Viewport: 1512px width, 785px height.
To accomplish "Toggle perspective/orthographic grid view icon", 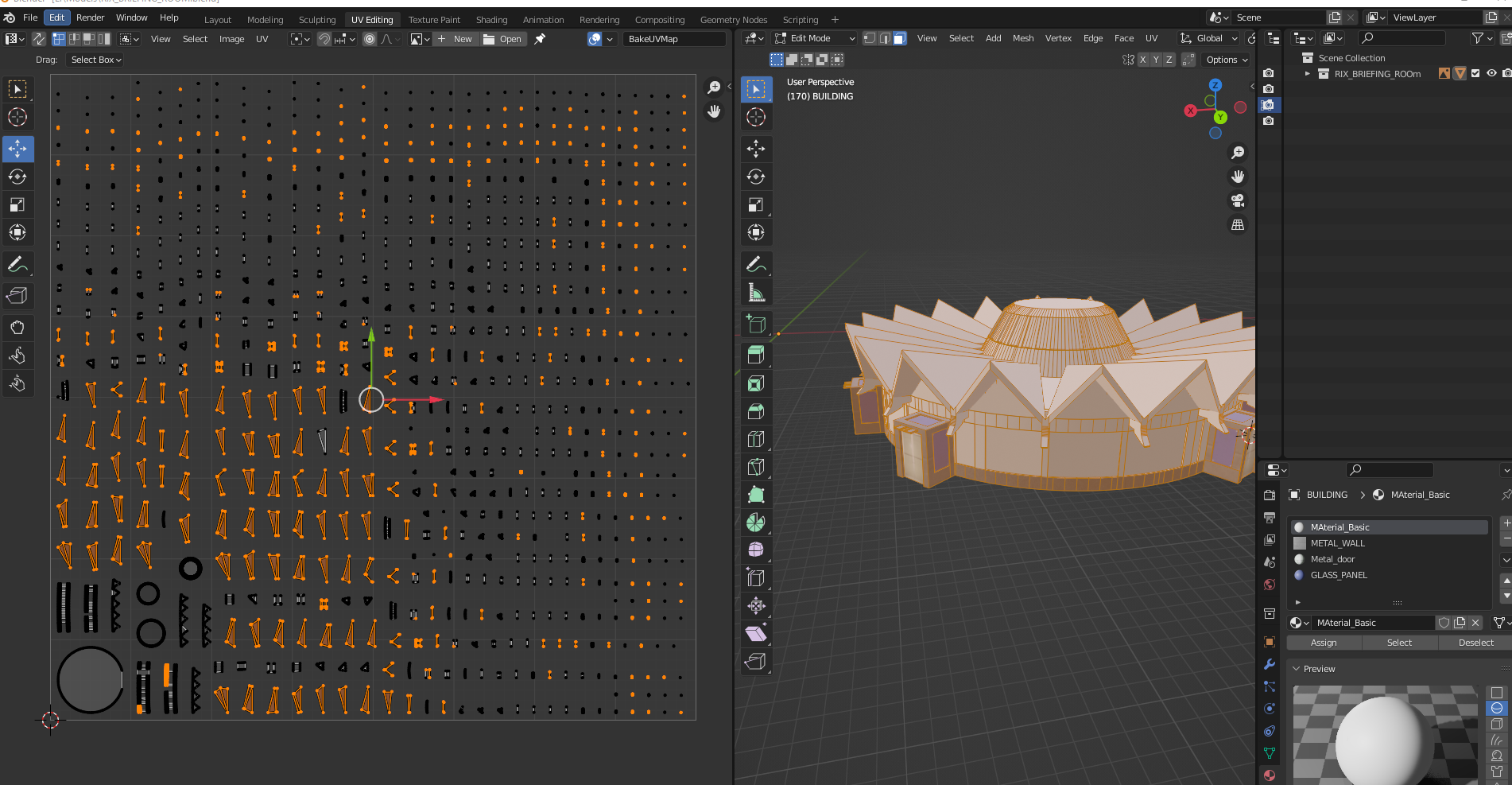I will [x=1238, y=225].
